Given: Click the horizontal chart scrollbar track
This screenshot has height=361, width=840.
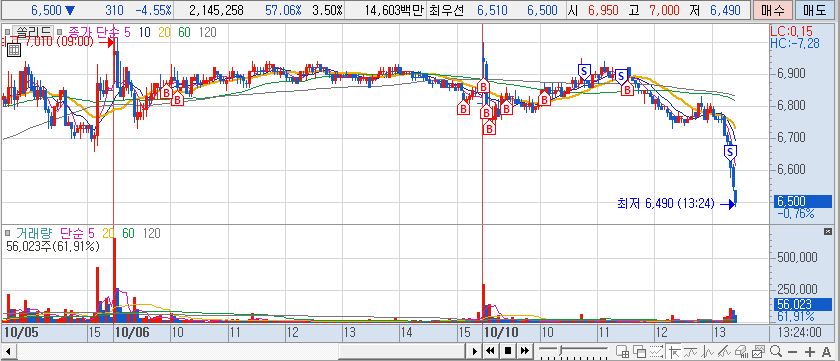Looking at the screenshot, I should pos(241,351).
